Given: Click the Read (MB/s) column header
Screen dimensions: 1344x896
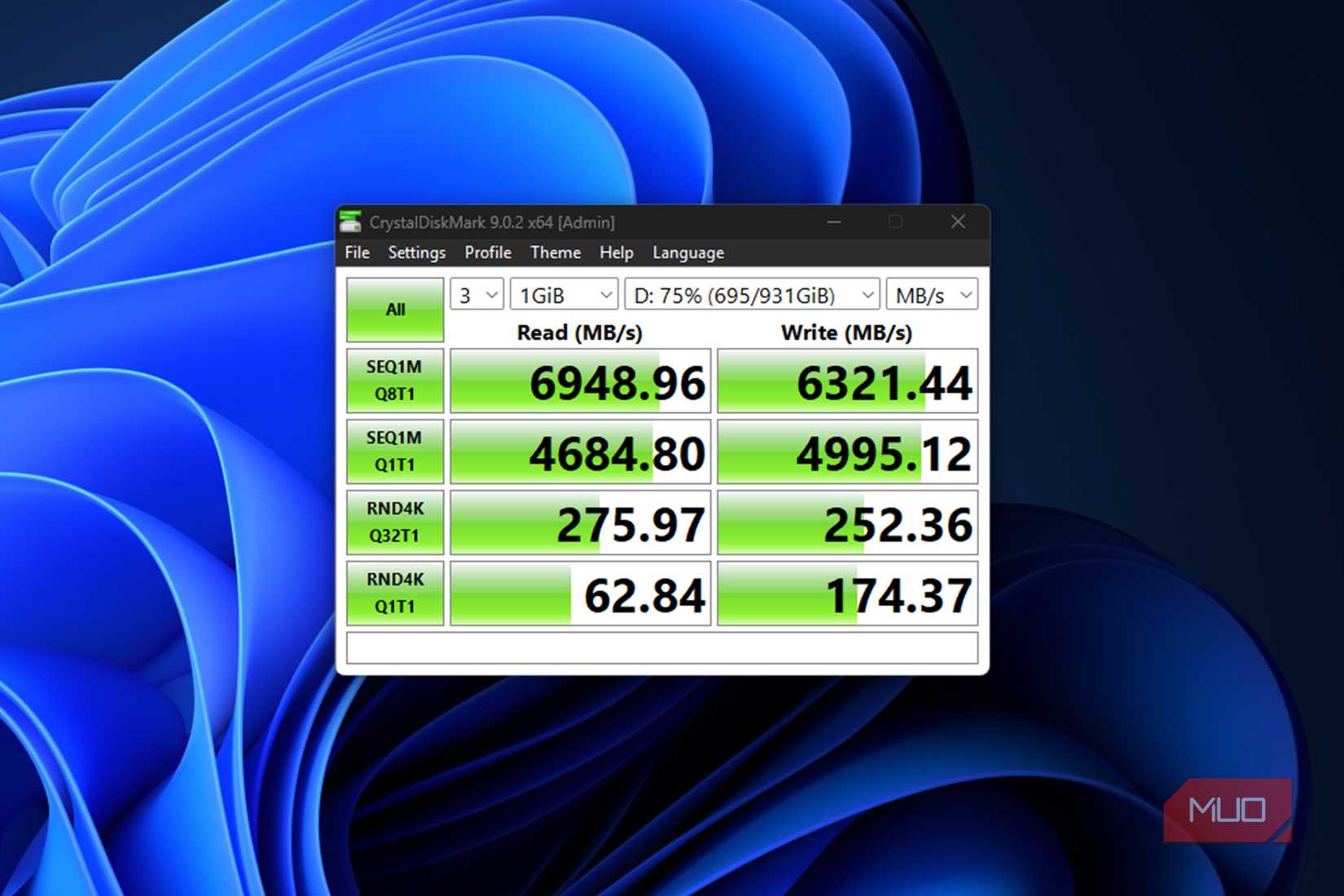Looking at the screenshot, I should point(580,332).
